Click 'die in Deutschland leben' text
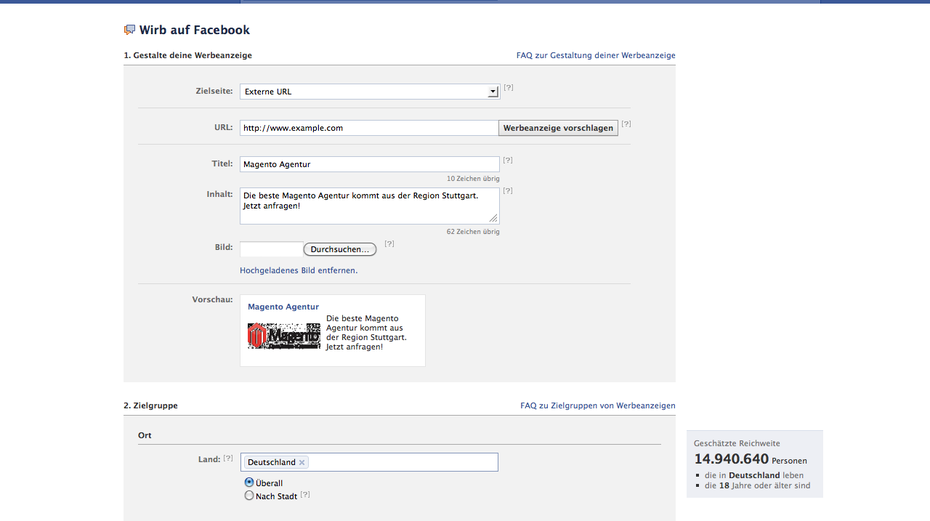The height and width of the screenshot is (521, 930). tap(754, 475)
